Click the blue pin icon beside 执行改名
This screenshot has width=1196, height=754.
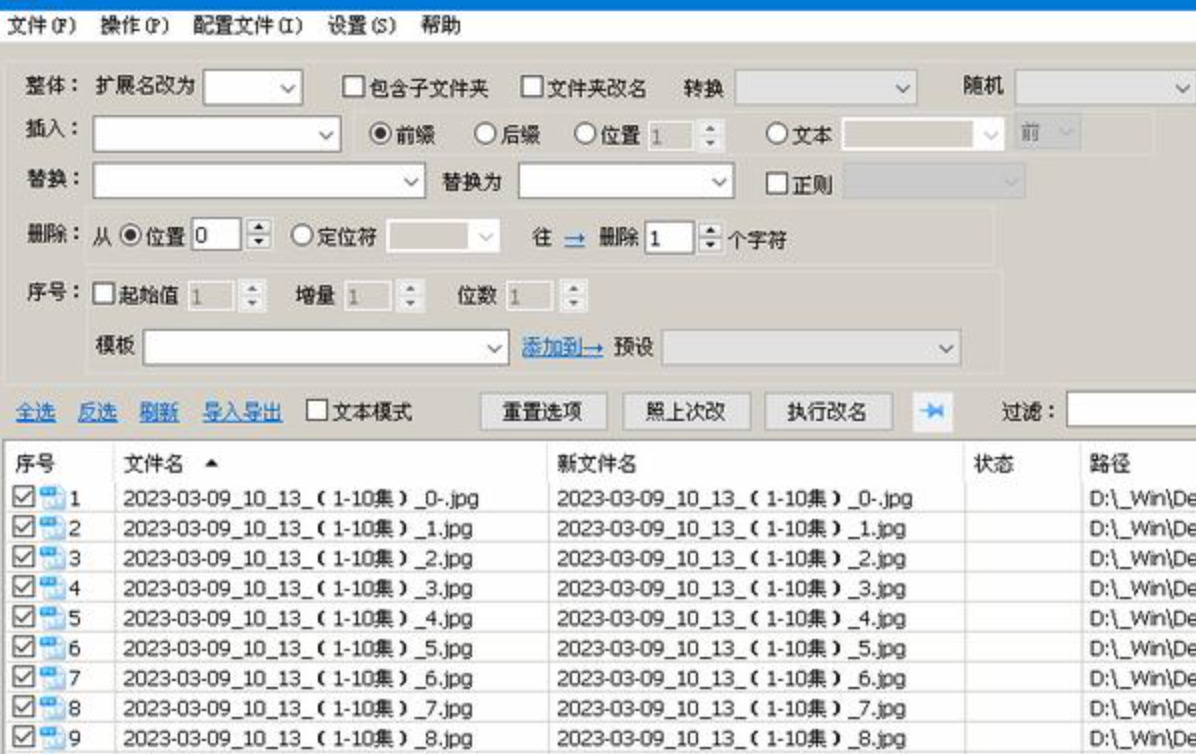click(x=932, y=412)
